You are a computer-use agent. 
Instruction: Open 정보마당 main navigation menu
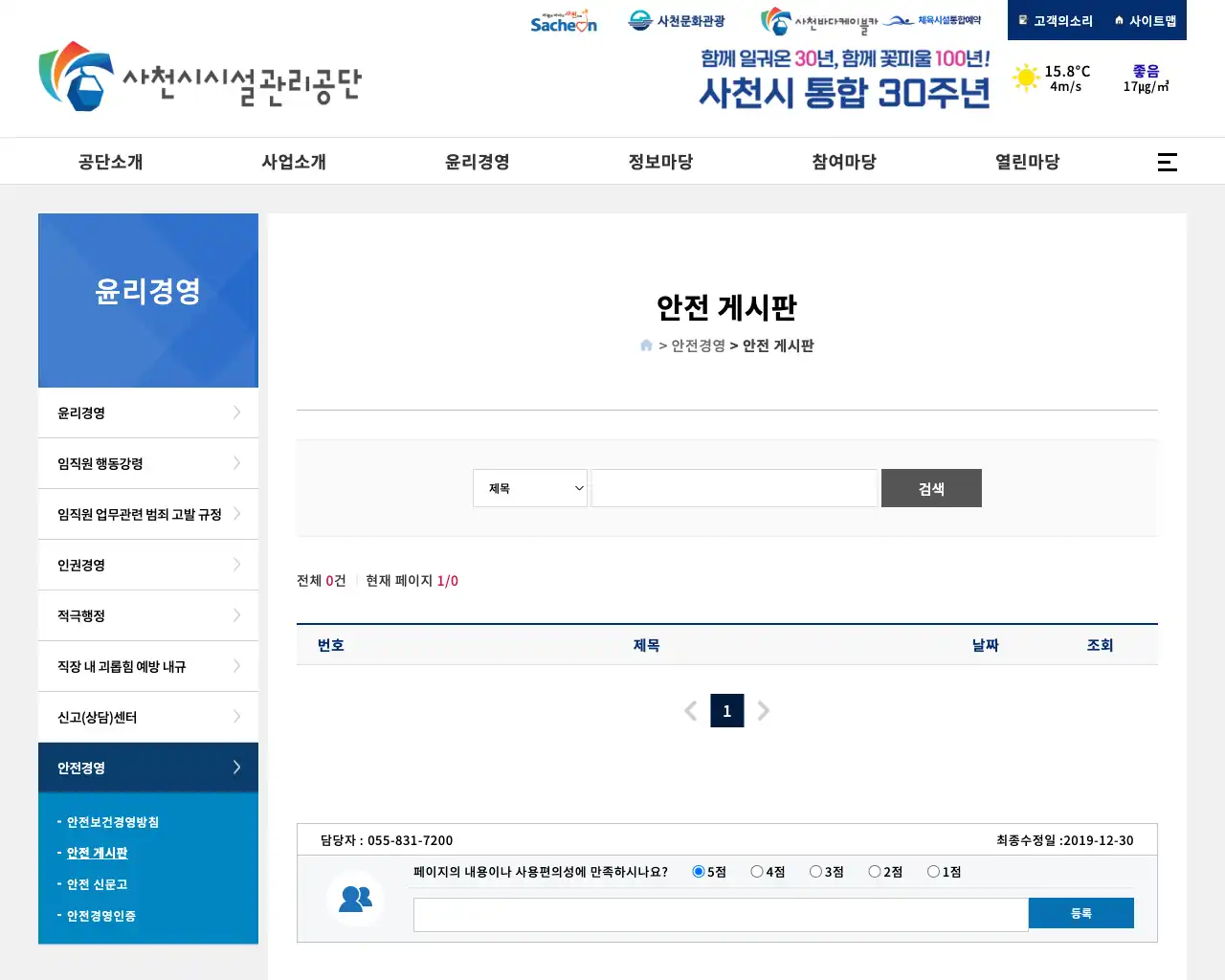(660, 162)
